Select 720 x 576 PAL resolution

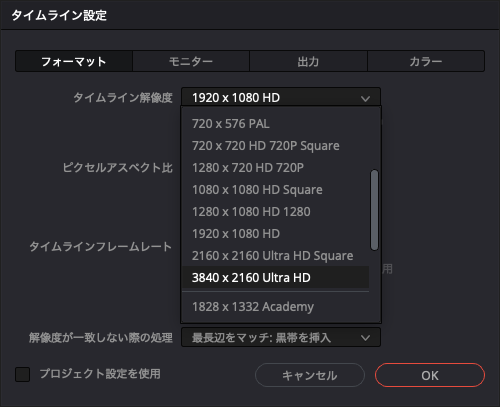pyautogui.click(x=275, y=124)
